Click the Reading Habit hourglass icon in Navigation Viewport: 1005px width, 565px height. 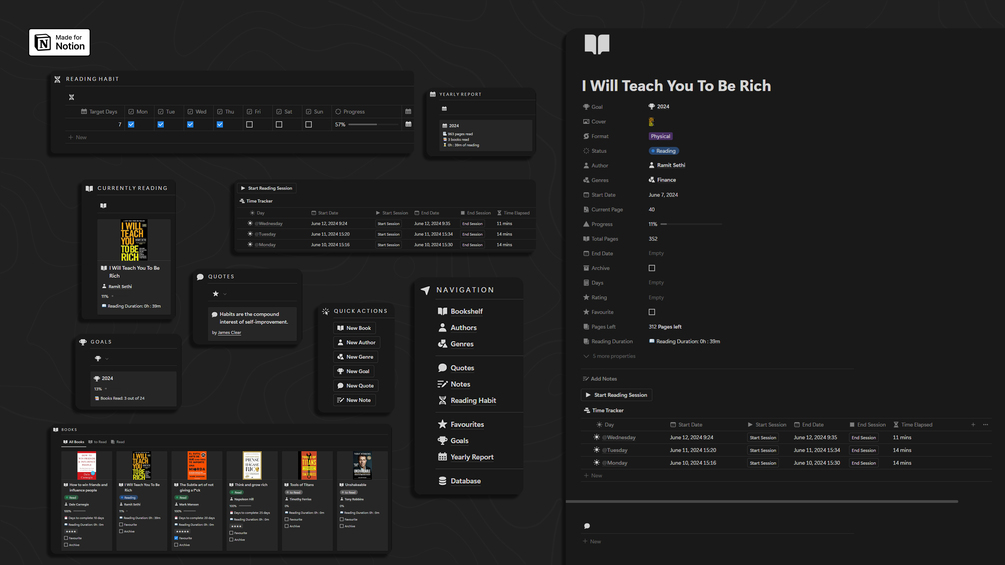[x=442, y=400]
